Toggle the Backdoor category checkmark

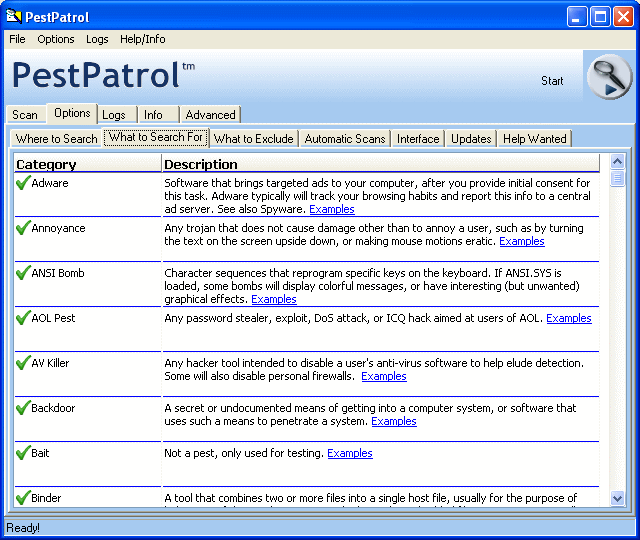point(23,408)
